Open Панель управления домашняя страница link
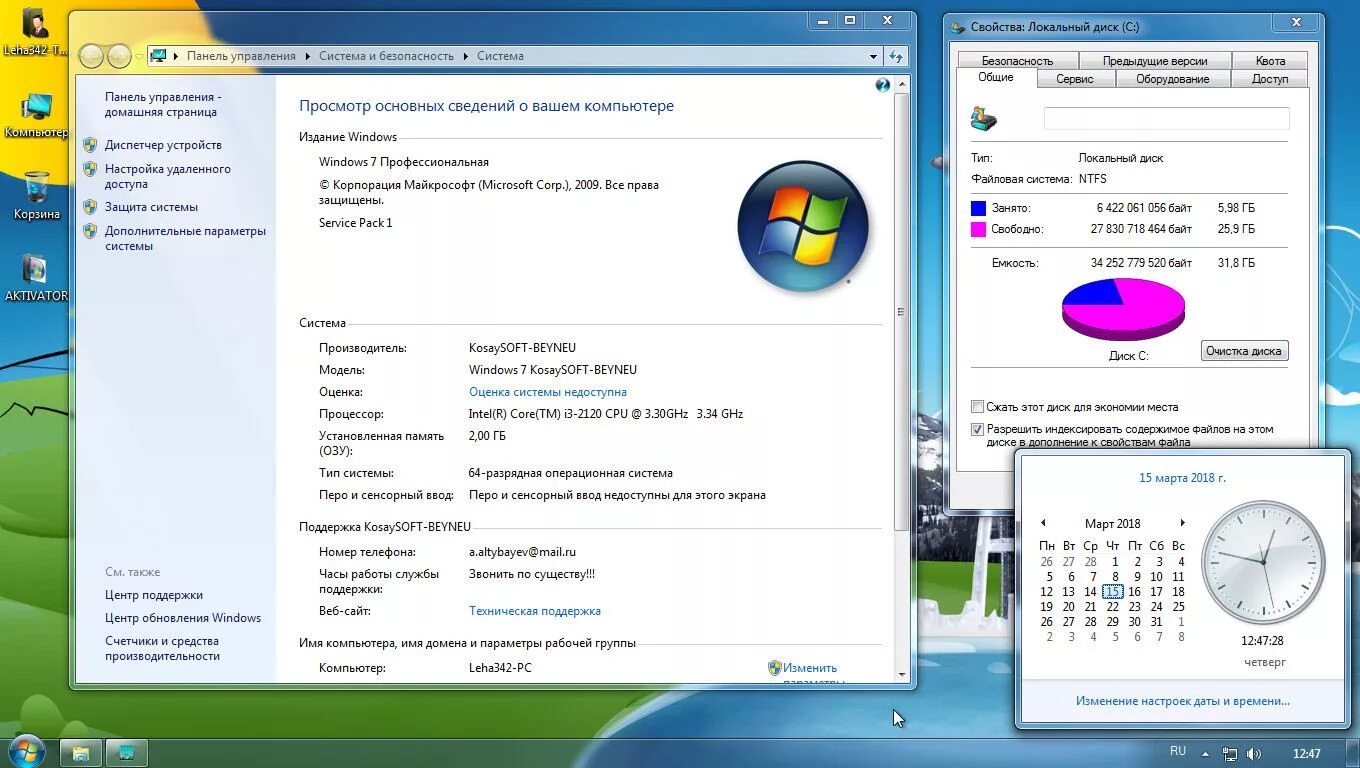 [163, 104]
